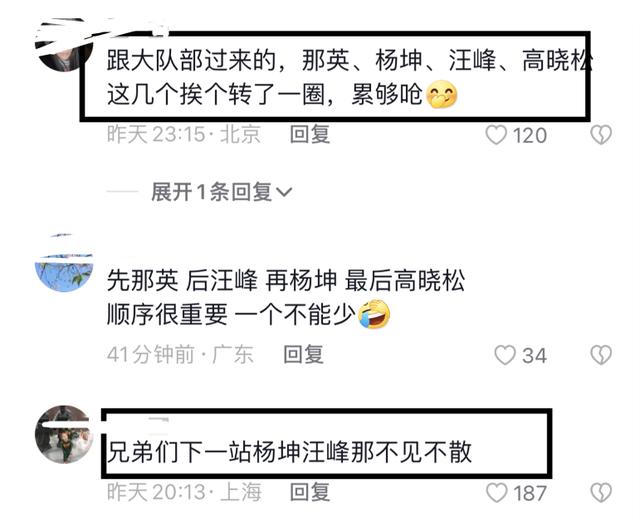Reply to the Shanghai comment from 昨天 20:13

pos(310,492)
